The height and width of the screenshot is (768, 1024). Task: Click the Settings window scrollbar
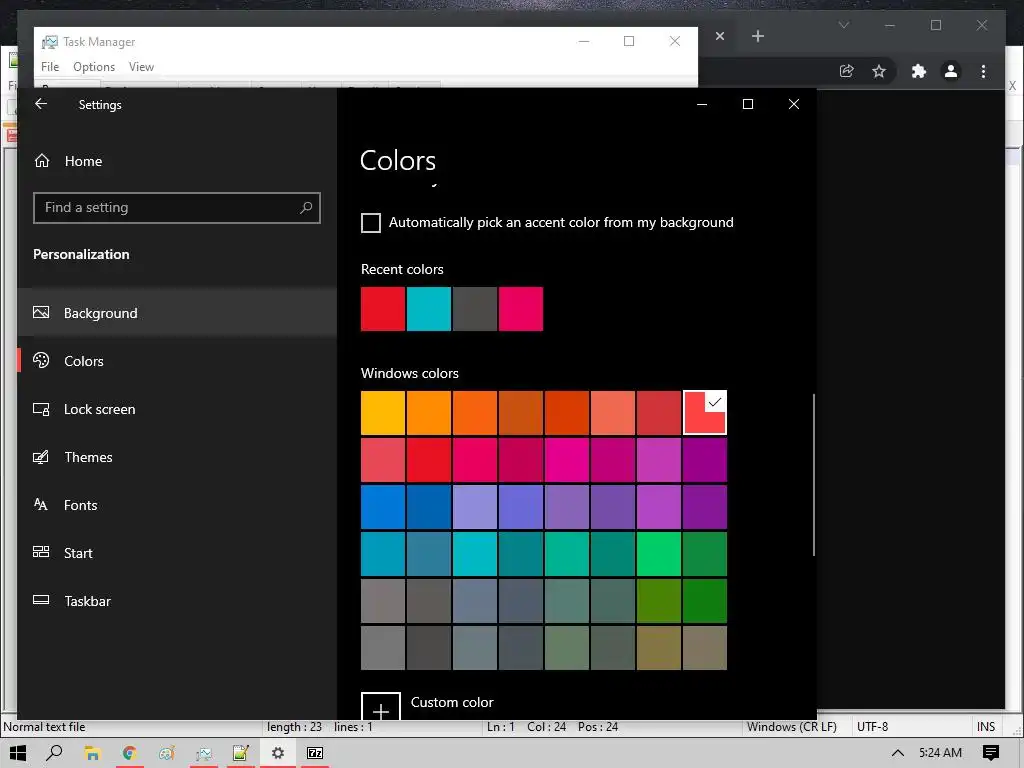click(x=813, y=475)
